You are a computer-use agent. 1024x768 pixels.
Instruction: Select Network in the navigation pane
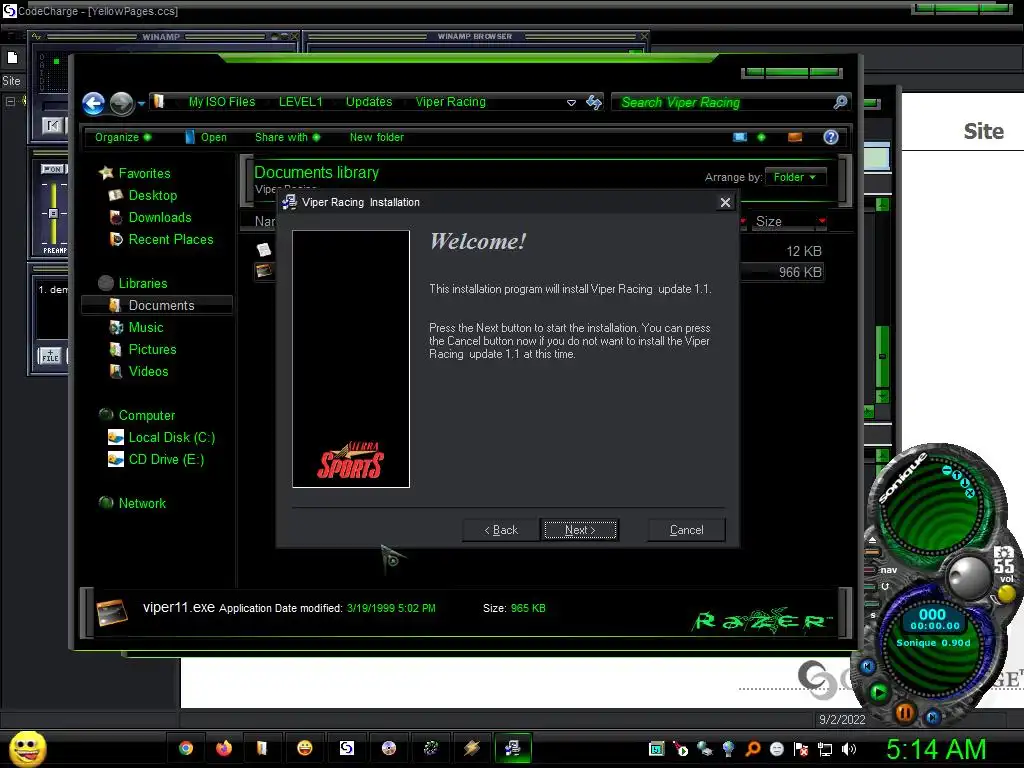pyautogui.click(x=142, y=504)
